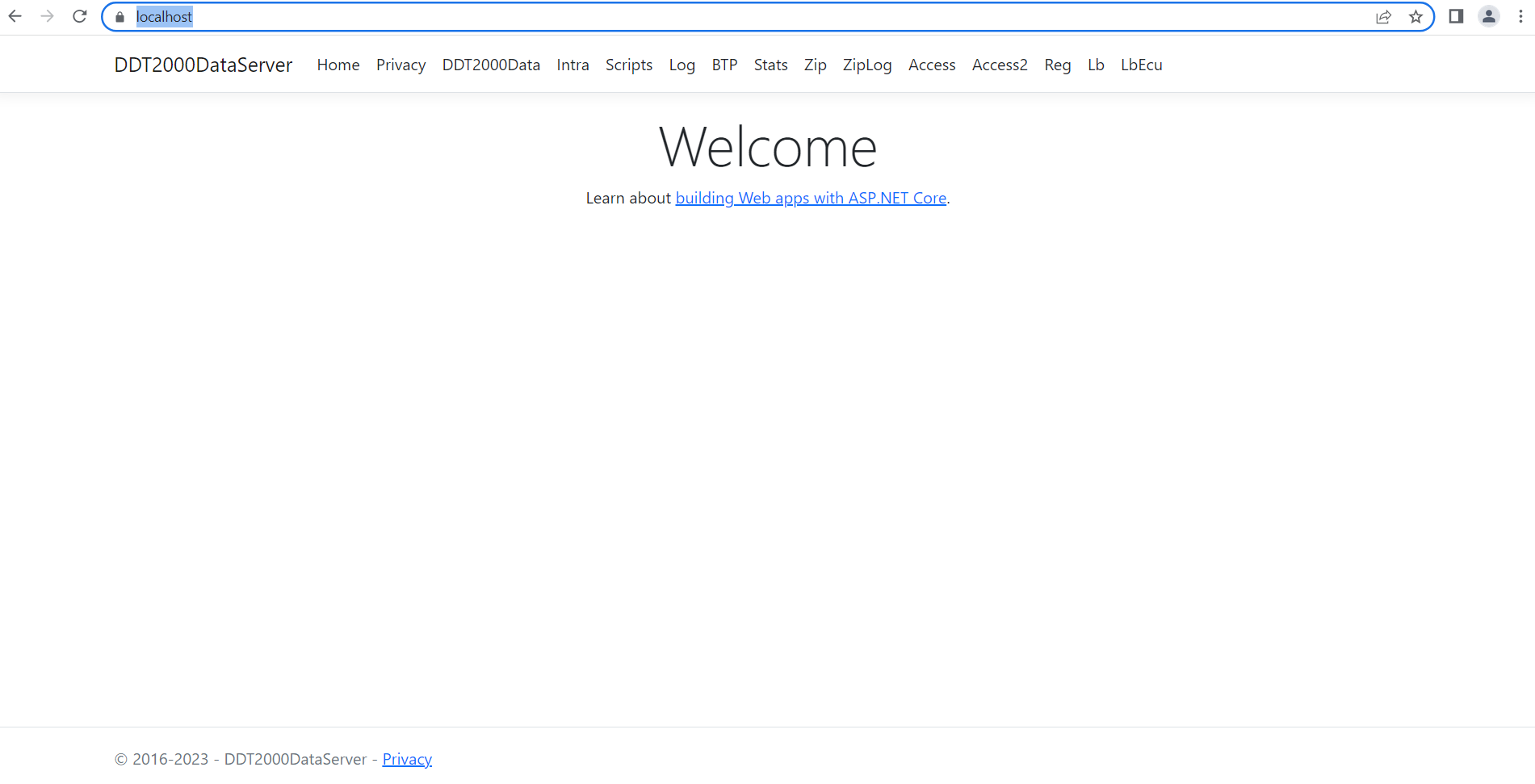Bookmark this page with the star
Image resolution: width=1535 pixels, height=784 pixels.
[x=1415, y=16]
